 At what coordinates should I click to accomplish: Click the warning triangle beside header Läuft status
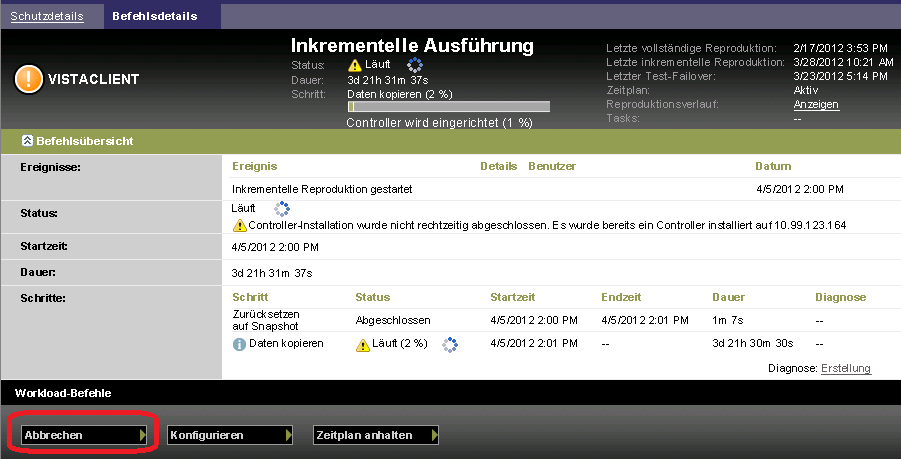[x=355, y=65]
